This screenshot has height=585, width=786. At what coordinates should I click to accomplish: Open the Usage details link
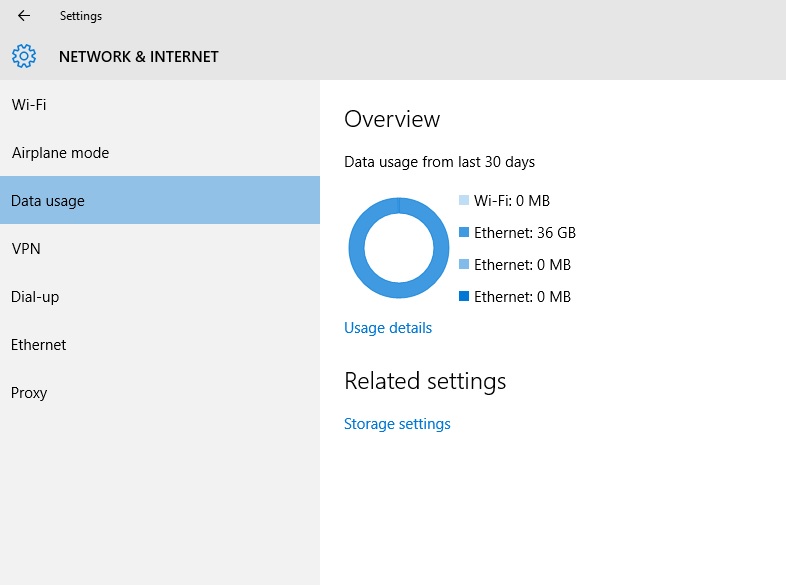[387, 328]
